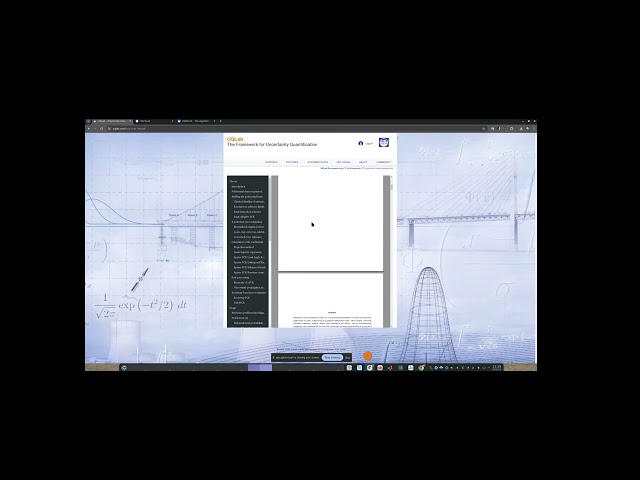Select Basis-adaptive PCE entry
This screenshot has width=640, height=480.
[244, 217]
